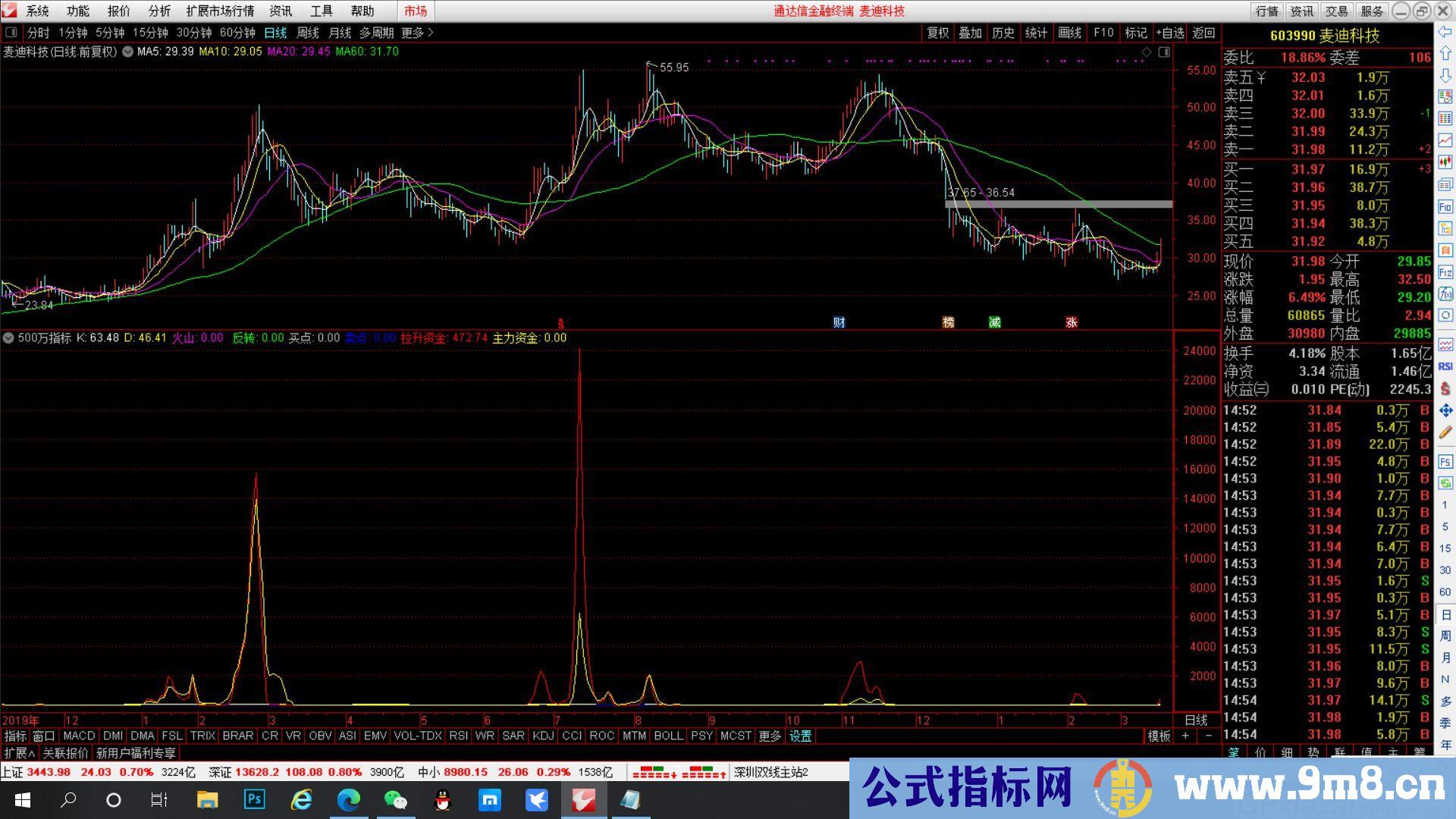This screenshot has height=819, width=1456.
Task: Click the 返回 button
Action: [x=1203, y=33]
